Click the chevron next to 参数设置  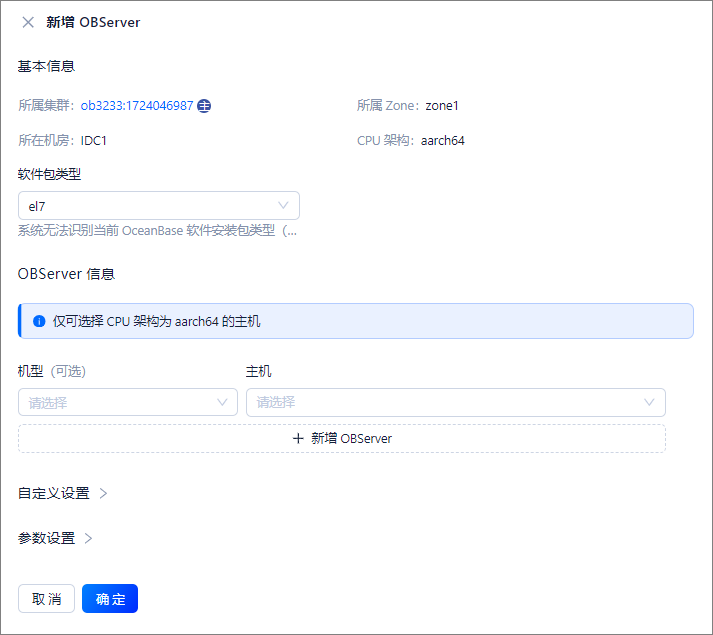(x=88, y=539)
